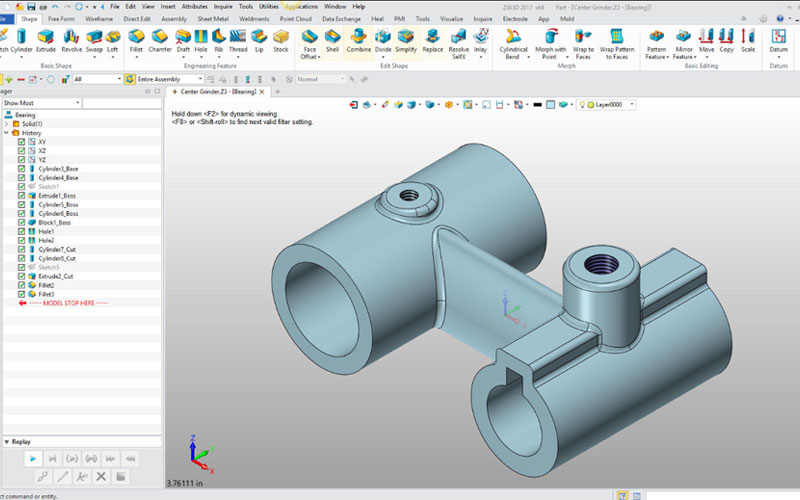Add a new document tab
This screenshot has width=800, height=500.
tap(278, 92)
